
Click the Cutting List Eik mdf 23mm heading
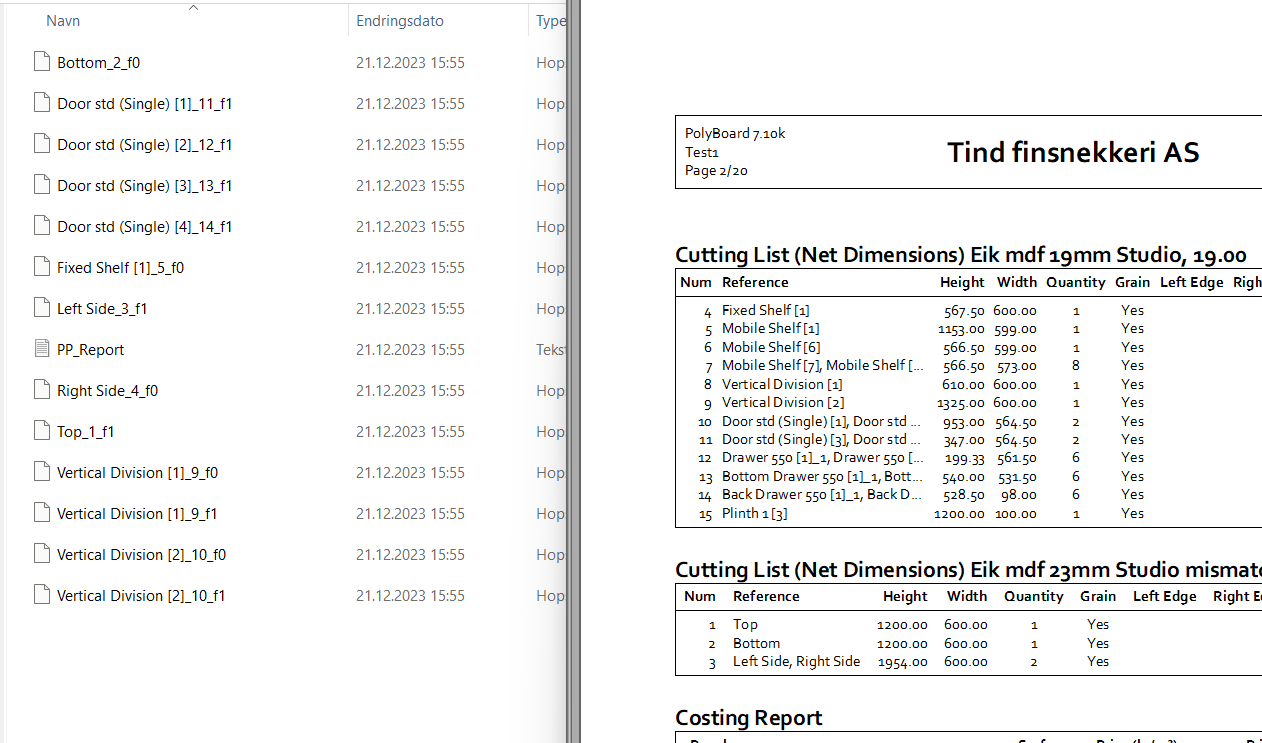968,570
